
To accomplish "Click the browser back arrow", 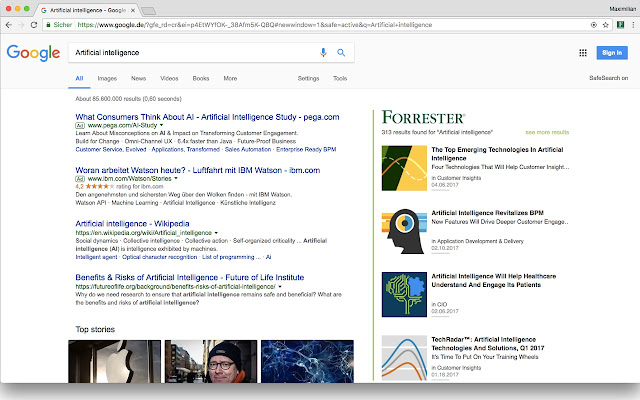I will 9,25.
